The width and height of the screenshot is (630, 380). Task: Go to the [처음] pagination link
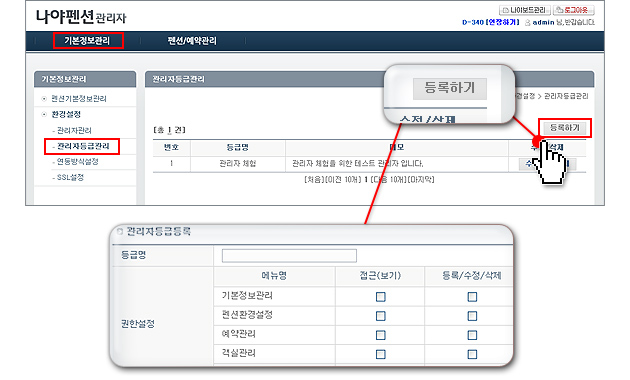click(314, 180)
